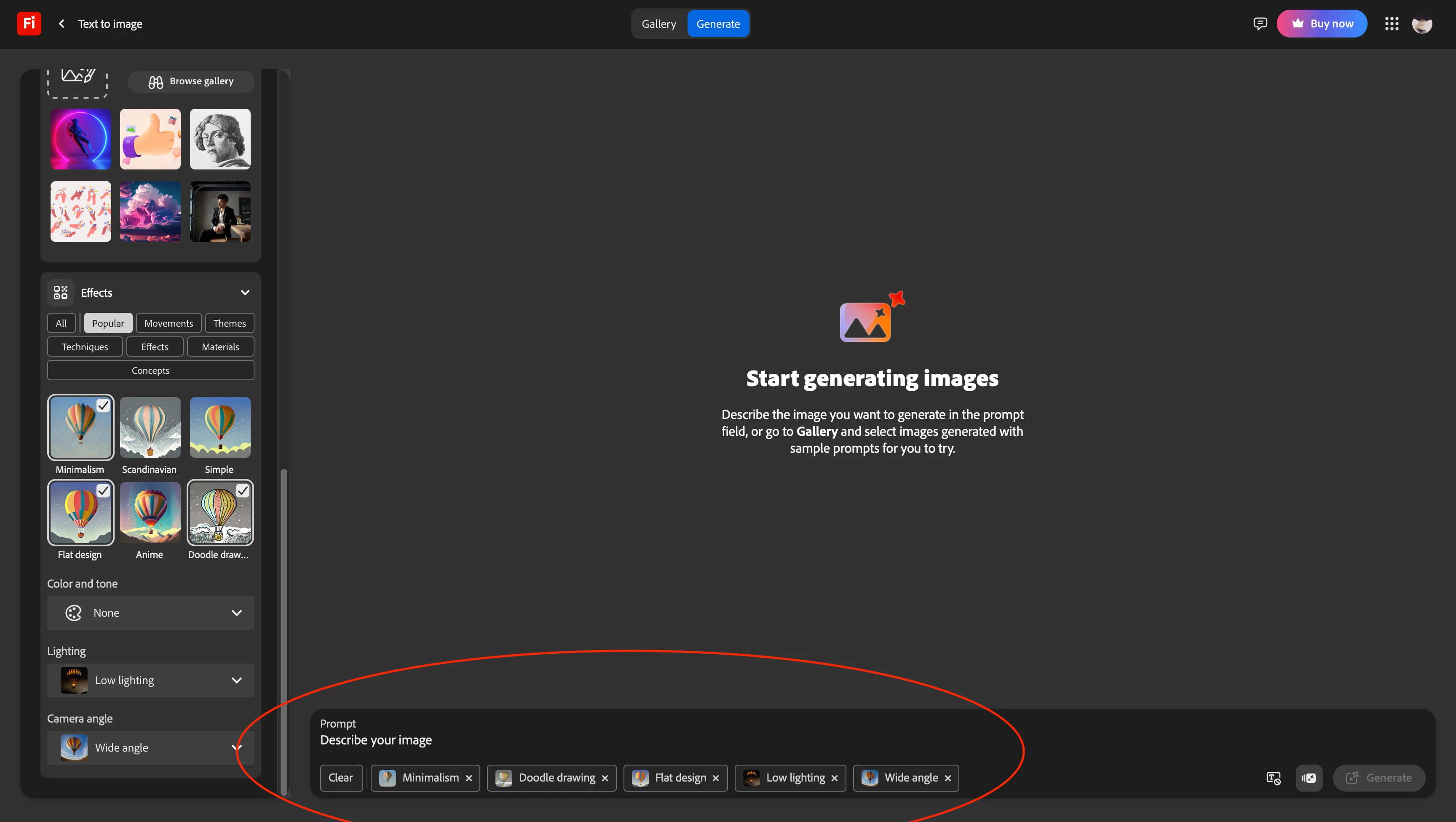The width and height of the screenshot is (1456, 822).
Task: Collapse the Effects section chevron
Action: pyautogui.click(x=245, y=293)
